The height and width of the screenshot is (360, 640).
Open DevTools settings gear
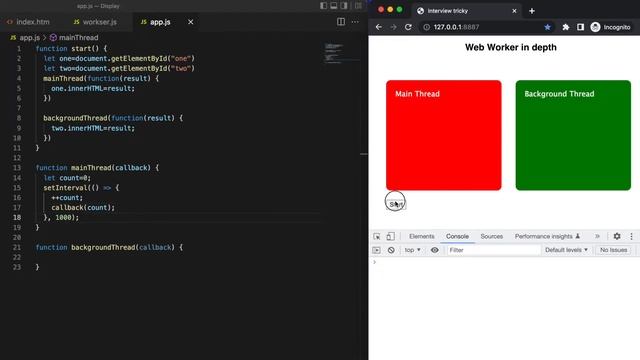click(x=617, y=236)
